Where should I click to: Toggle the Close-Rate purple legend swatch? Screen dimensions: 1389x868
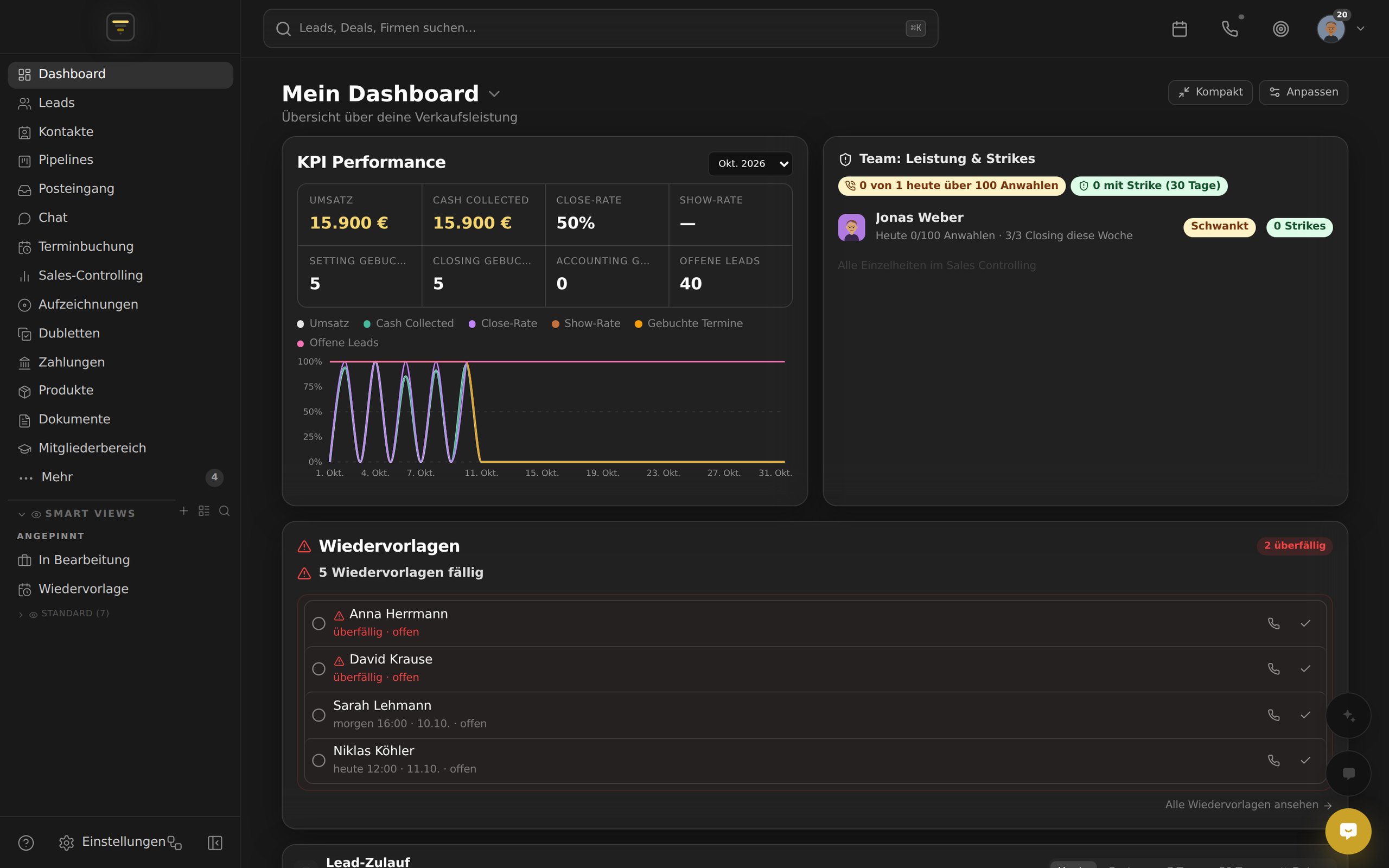click(x=472, y=324)
